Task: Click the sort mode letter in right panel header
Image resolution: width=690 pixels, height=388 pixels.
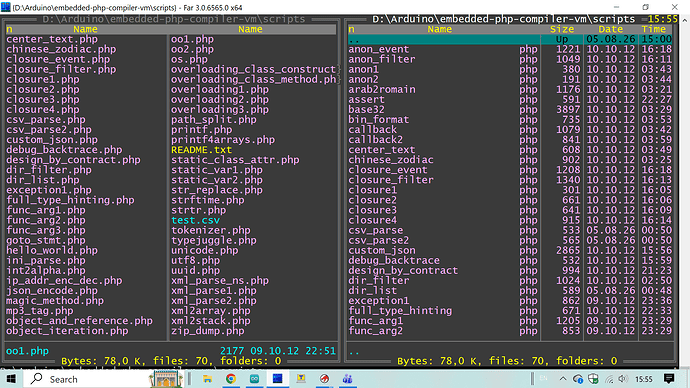Action: (x=351, y=29)
